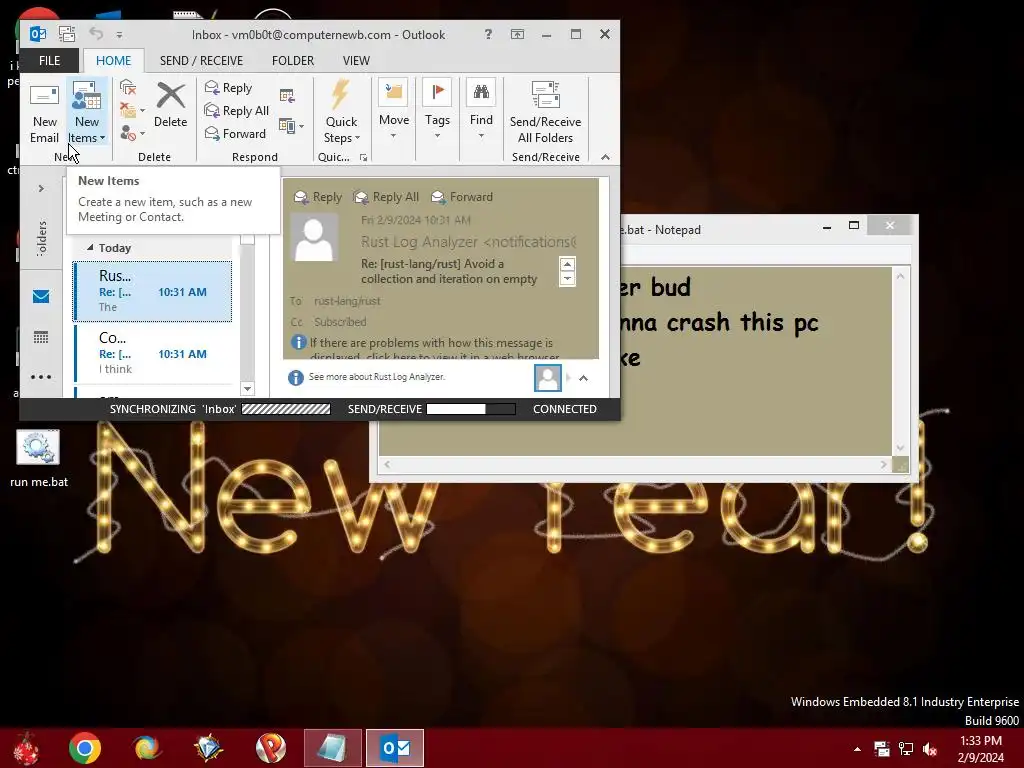The width and height of the screenshot is (1024, 768).
Task: Open the More respond actions dropdown
Action: pos(291,125)
